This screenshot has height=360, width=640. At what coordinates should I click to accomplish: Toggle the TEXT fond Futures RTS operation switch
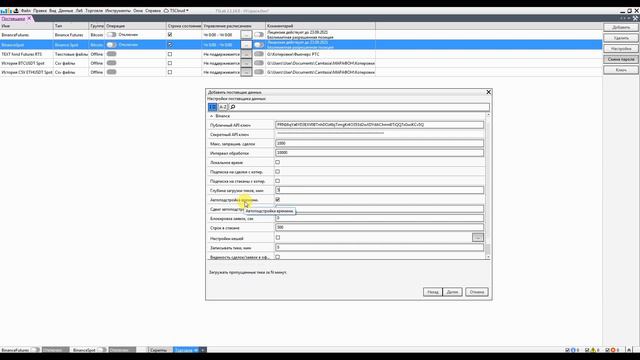(x=111, y=54)
